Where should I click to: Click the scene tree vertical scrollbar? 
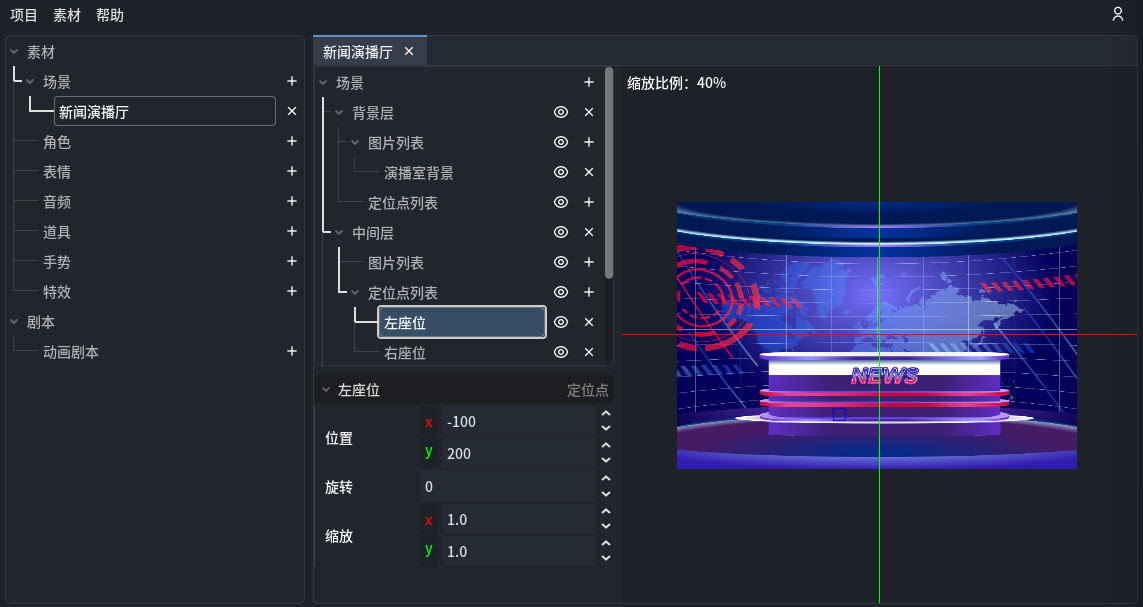(x=609, y=170)
